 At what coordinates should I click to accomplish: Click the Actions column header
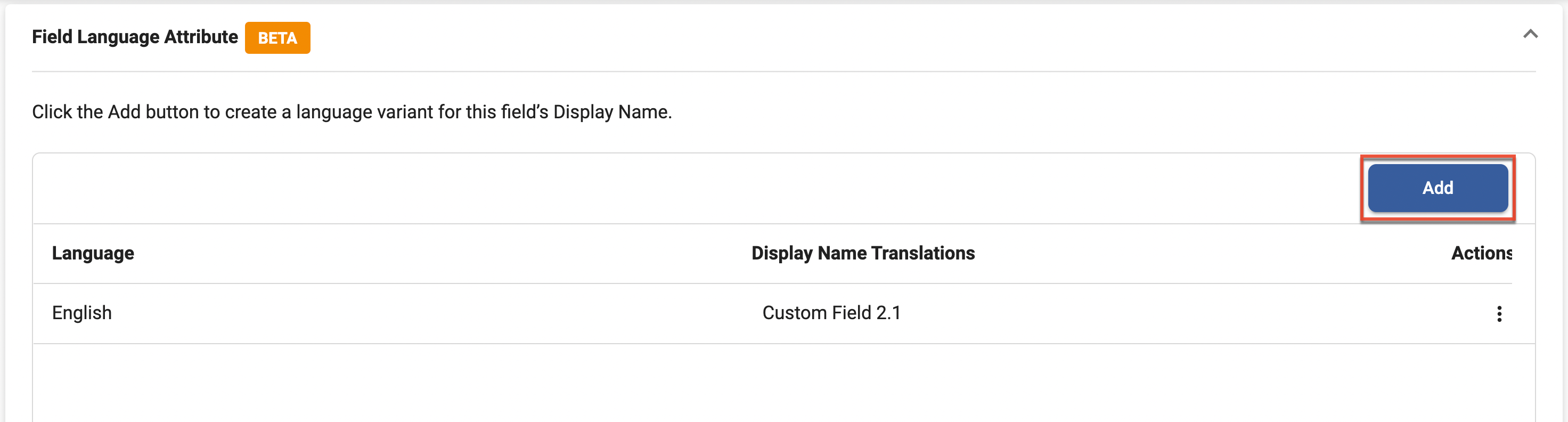tap(1480, 253)
